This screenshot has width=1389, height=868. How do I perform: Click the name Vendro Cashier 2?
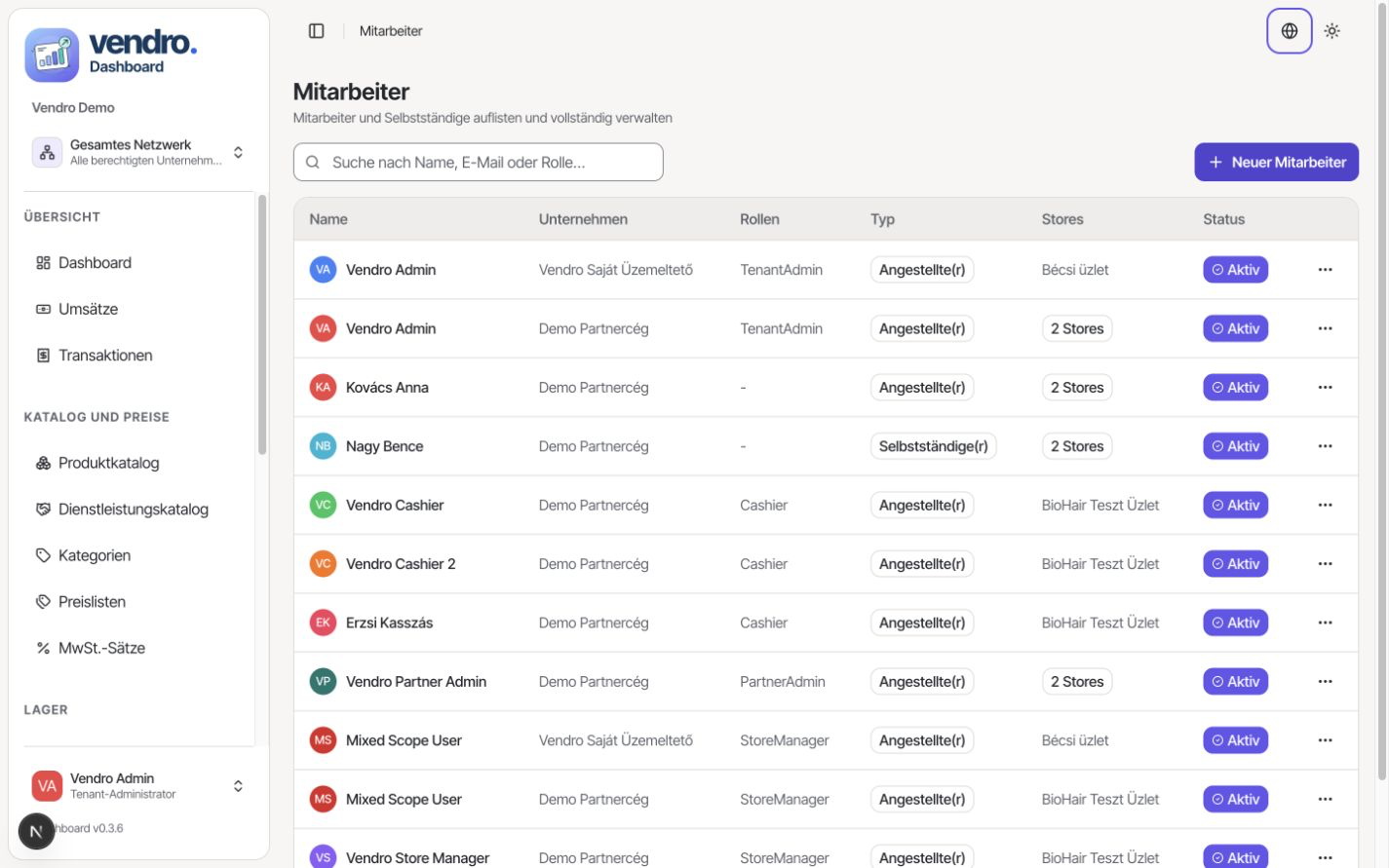pos(401,564)
